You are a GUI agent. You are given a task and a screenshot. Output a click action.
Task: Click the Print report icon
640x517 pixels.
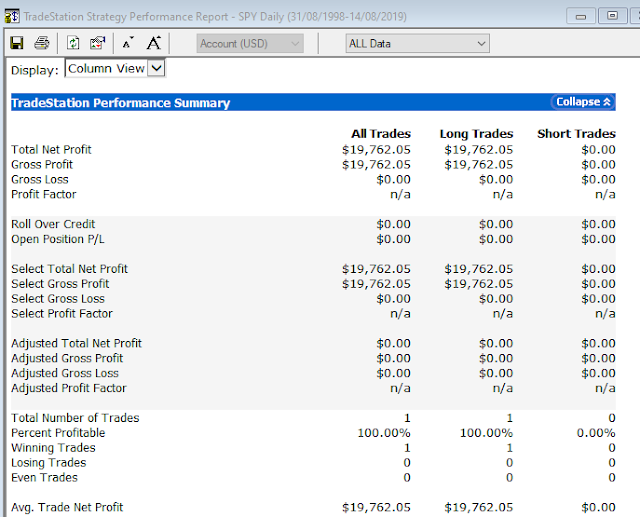click(42, 43)
